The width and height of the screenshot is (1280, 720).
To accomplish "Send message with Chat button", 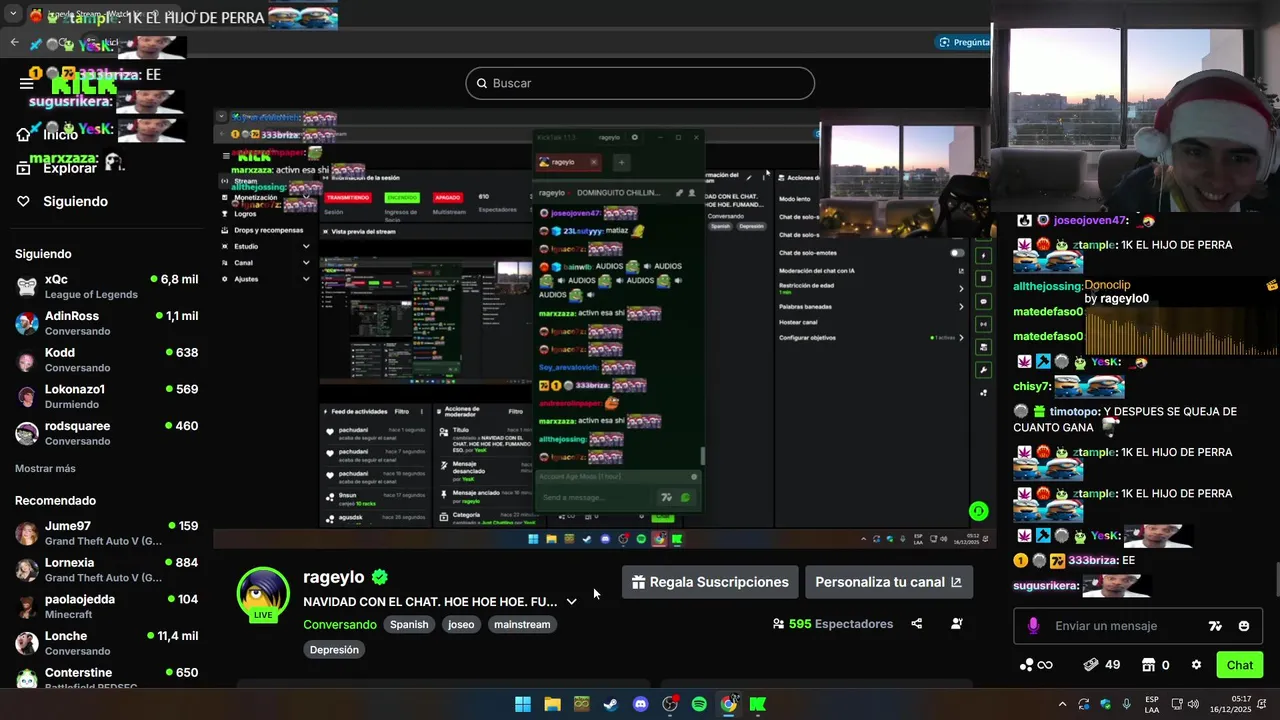I will pyautogui.click(x=1240, y=665).
